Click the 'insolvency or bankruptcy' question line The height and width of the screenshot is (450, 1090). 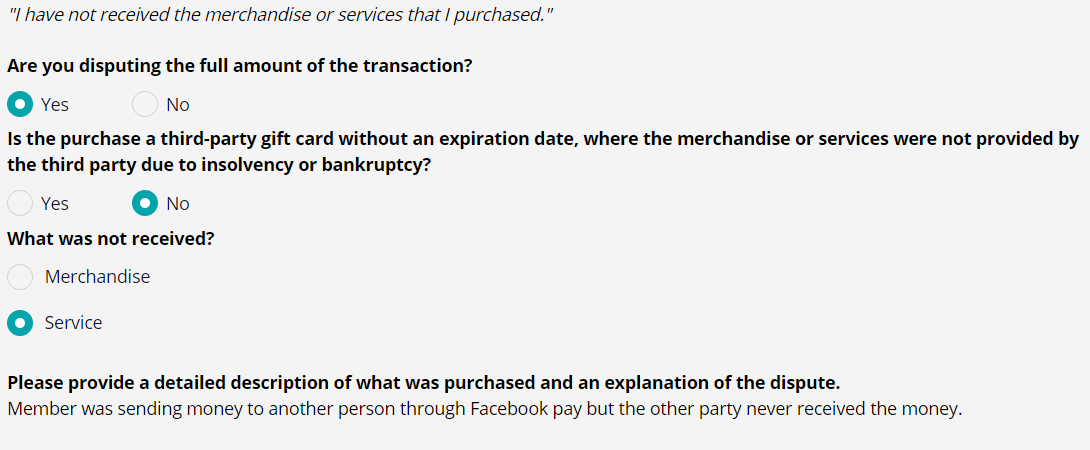(215, 167)
